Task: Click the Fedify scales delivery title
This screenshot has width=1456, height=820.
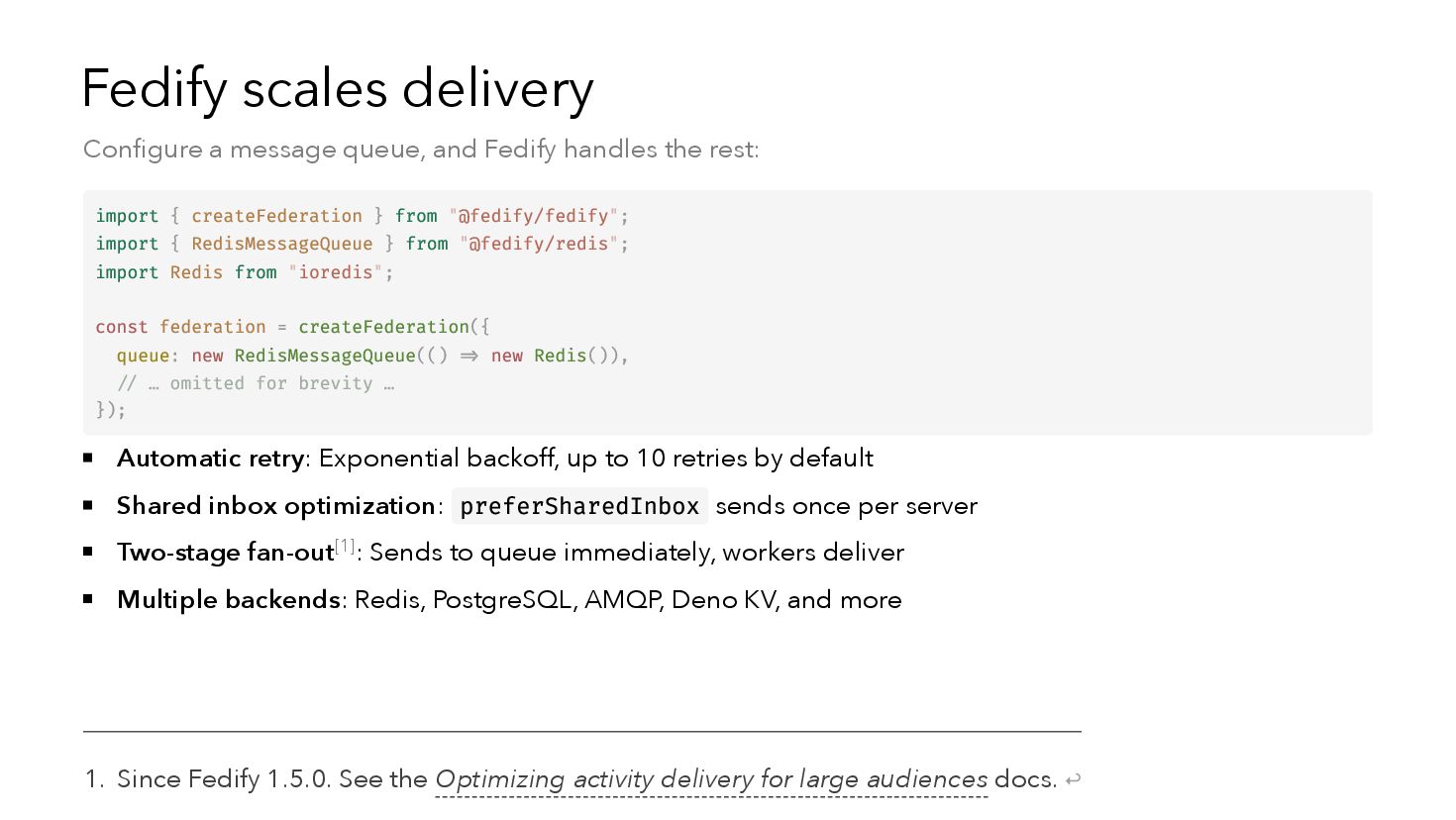Action: [x=337, y=88]
